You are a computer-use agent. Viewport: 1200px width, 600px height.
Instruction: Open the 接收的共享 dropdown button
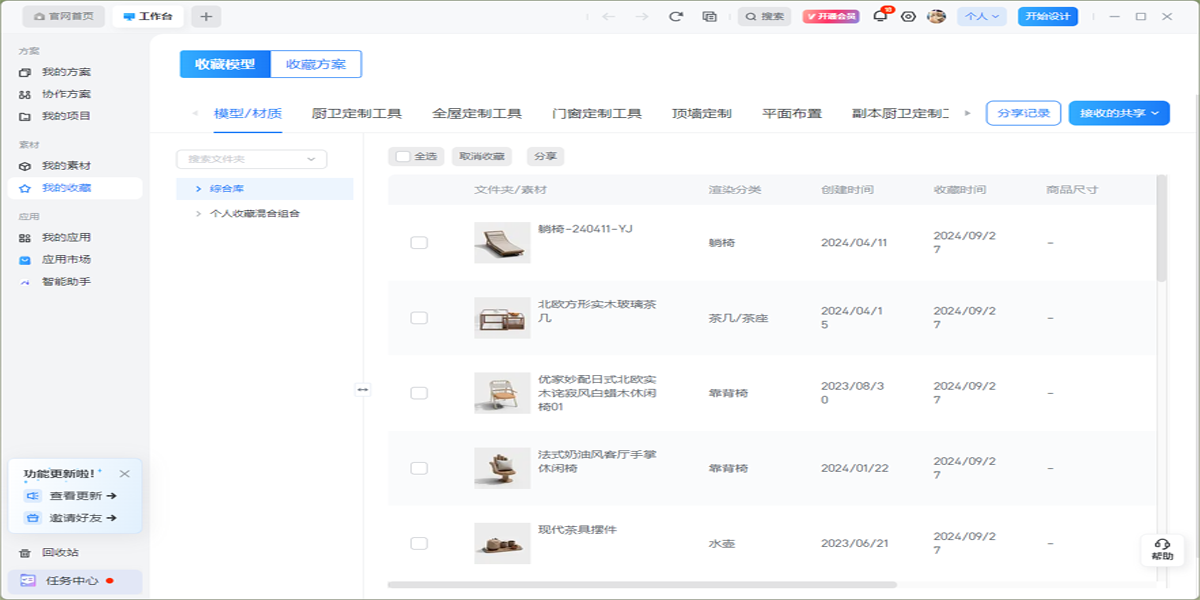(1118, 113)
